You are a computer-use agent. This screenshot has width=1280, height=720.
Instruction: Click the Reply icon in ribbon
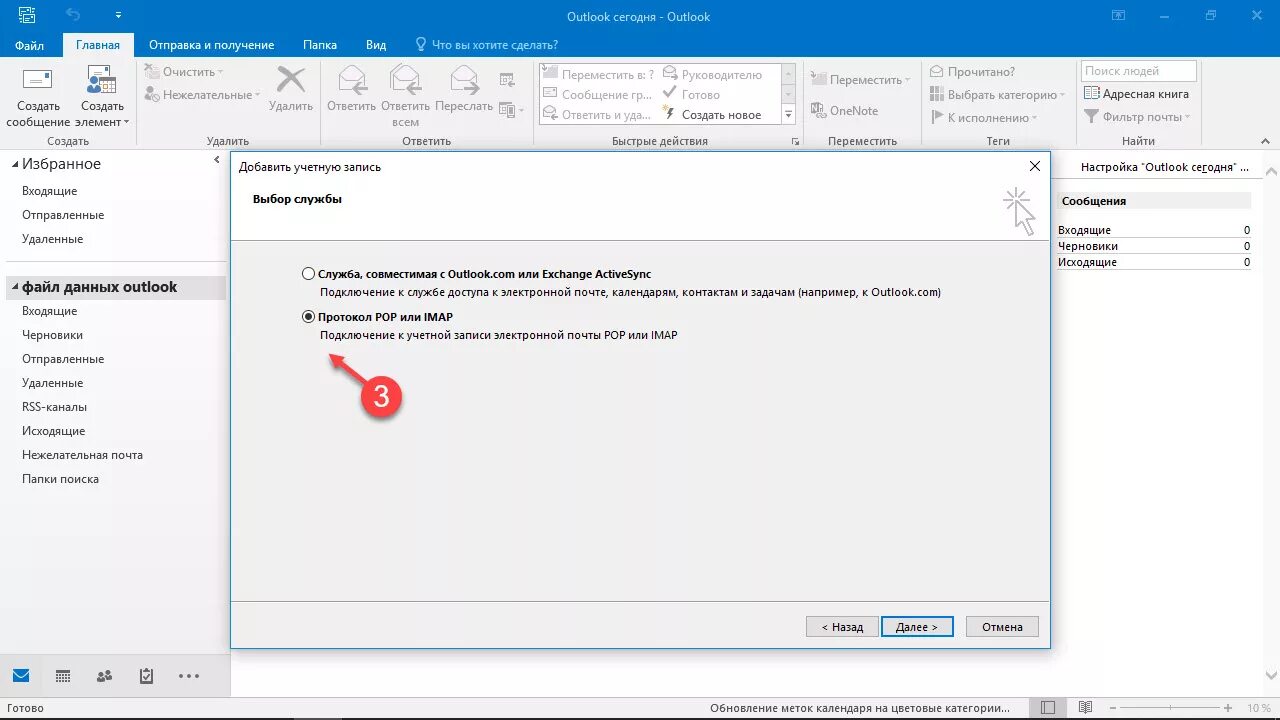(x=351, y=80)
